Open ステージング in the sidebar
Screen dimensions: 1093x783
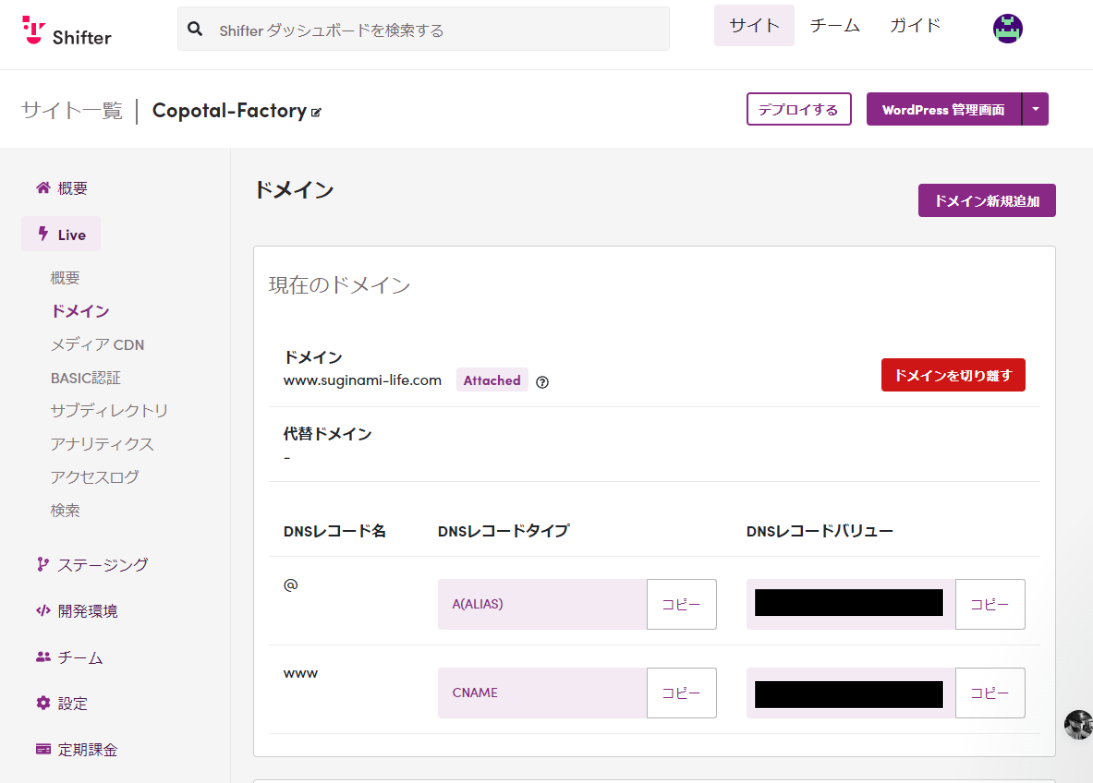92,564
